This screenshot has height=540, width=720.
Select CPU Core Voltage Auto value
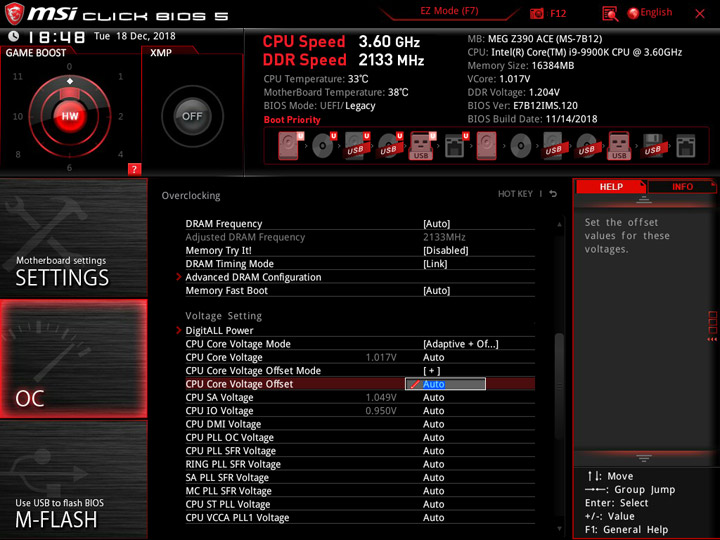click(x=433, y=357)
